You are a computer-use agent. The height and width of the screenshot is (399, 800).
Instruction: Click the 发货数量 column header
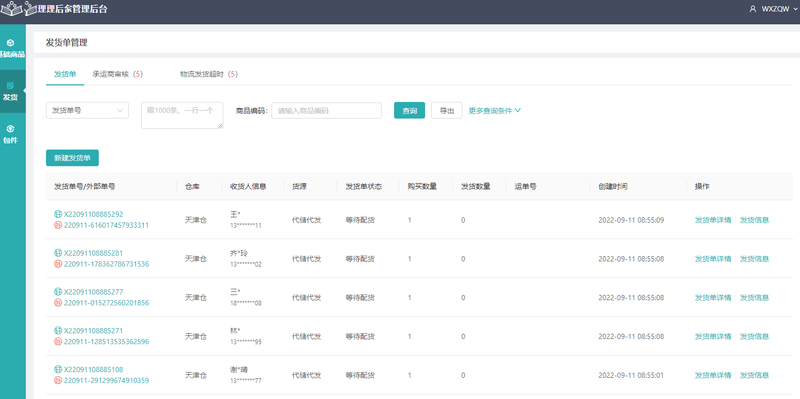476,186
